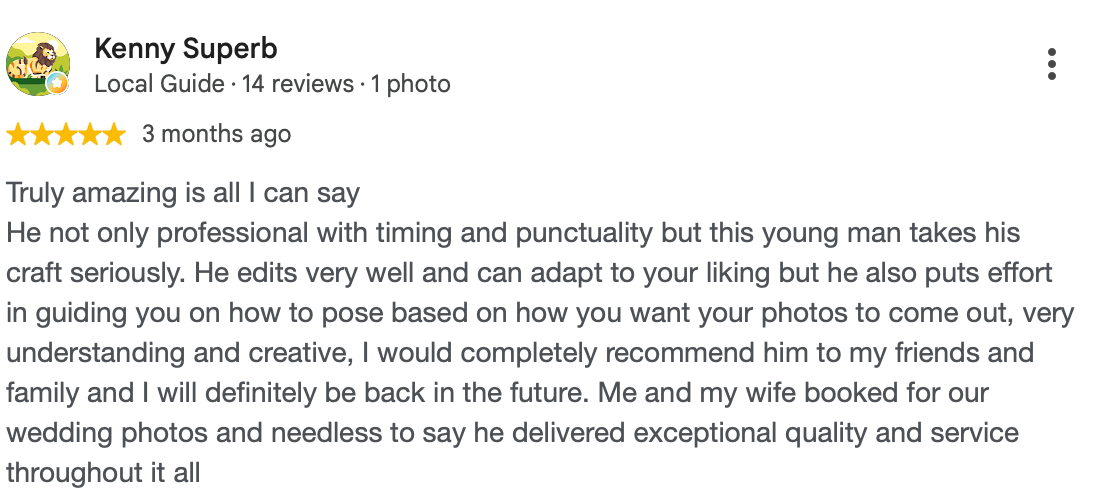Click Kenny Superb's lion profile avatar
The image size is (1096, 494).
pos(38,64)
